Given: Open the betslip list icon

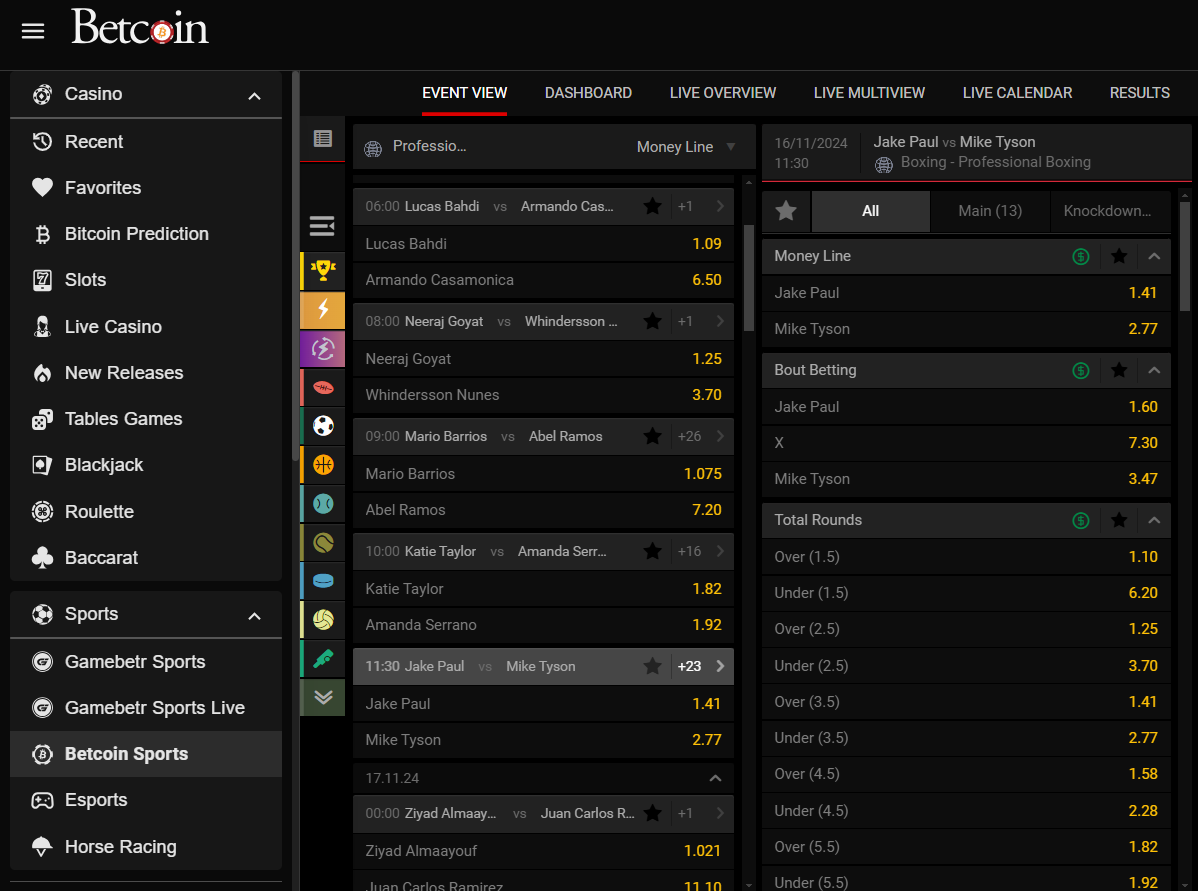Looking at the screenshot, I should [322, 138].
